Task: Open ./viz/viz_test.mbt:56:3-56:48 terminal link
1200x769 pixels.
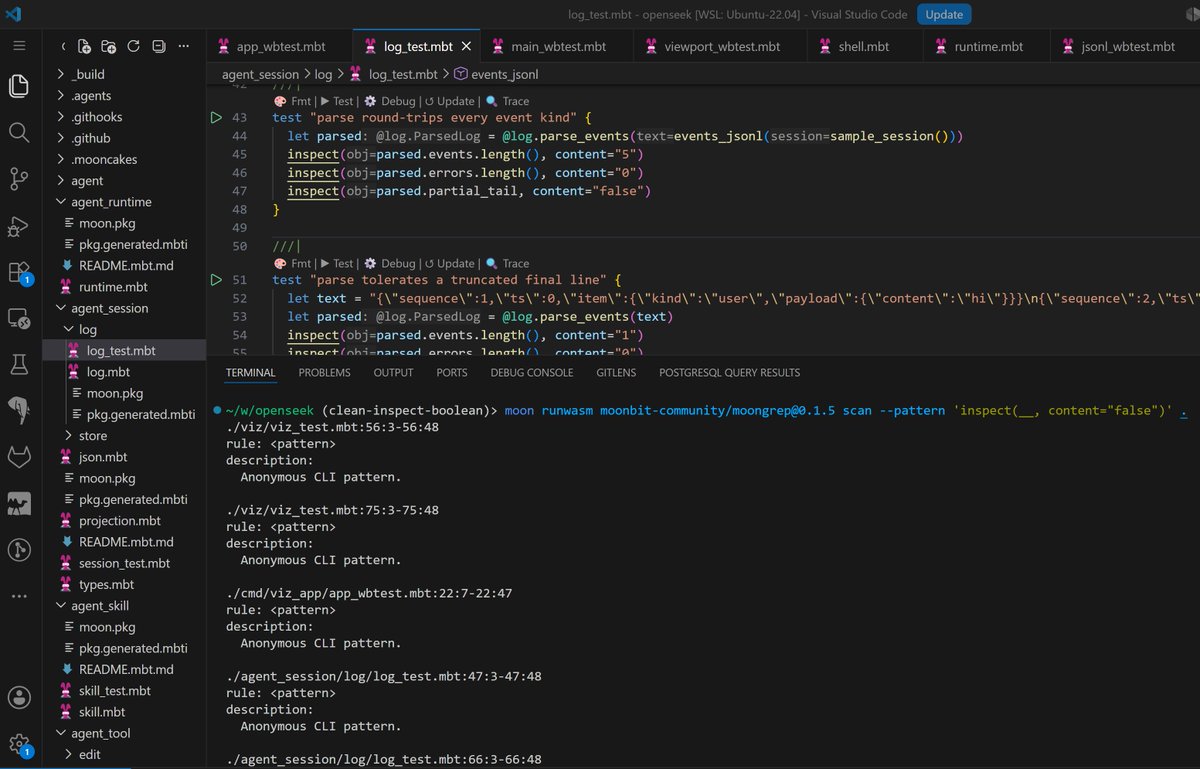Action: pos(332,427)
